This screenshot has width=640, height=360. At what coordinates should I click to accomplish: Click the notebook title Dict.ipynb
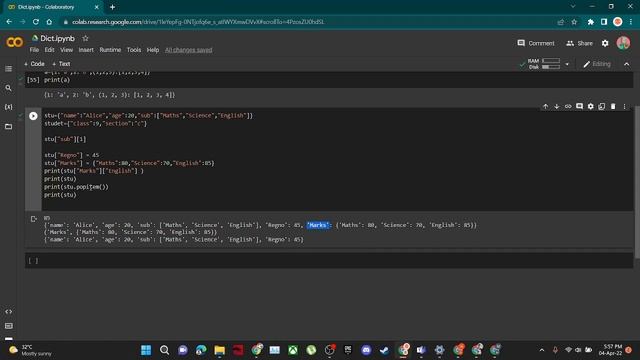[57, 38]
